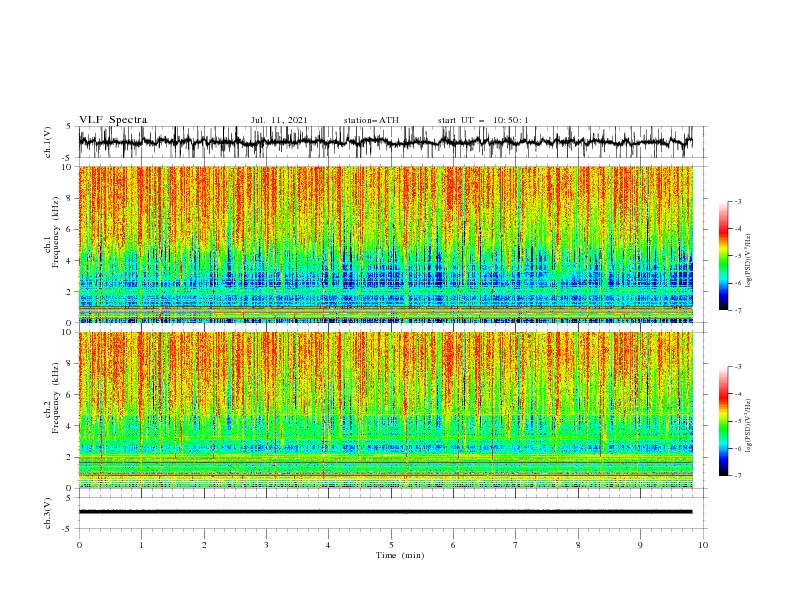
Task: Click the 'VLF Spectra' title text
Action: (113, 120)
